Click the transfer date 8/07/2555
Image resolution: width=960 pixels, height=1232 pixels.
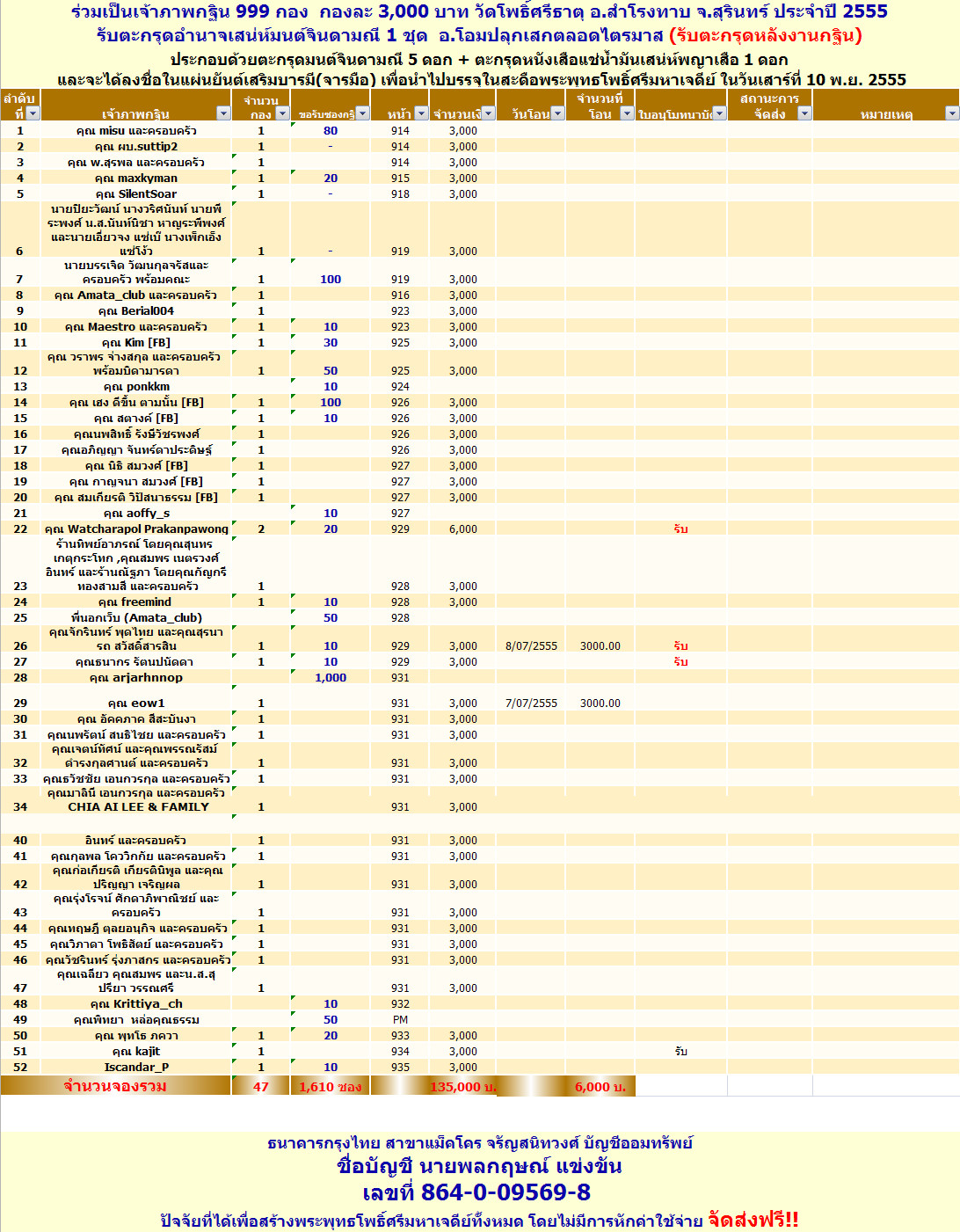531,646
